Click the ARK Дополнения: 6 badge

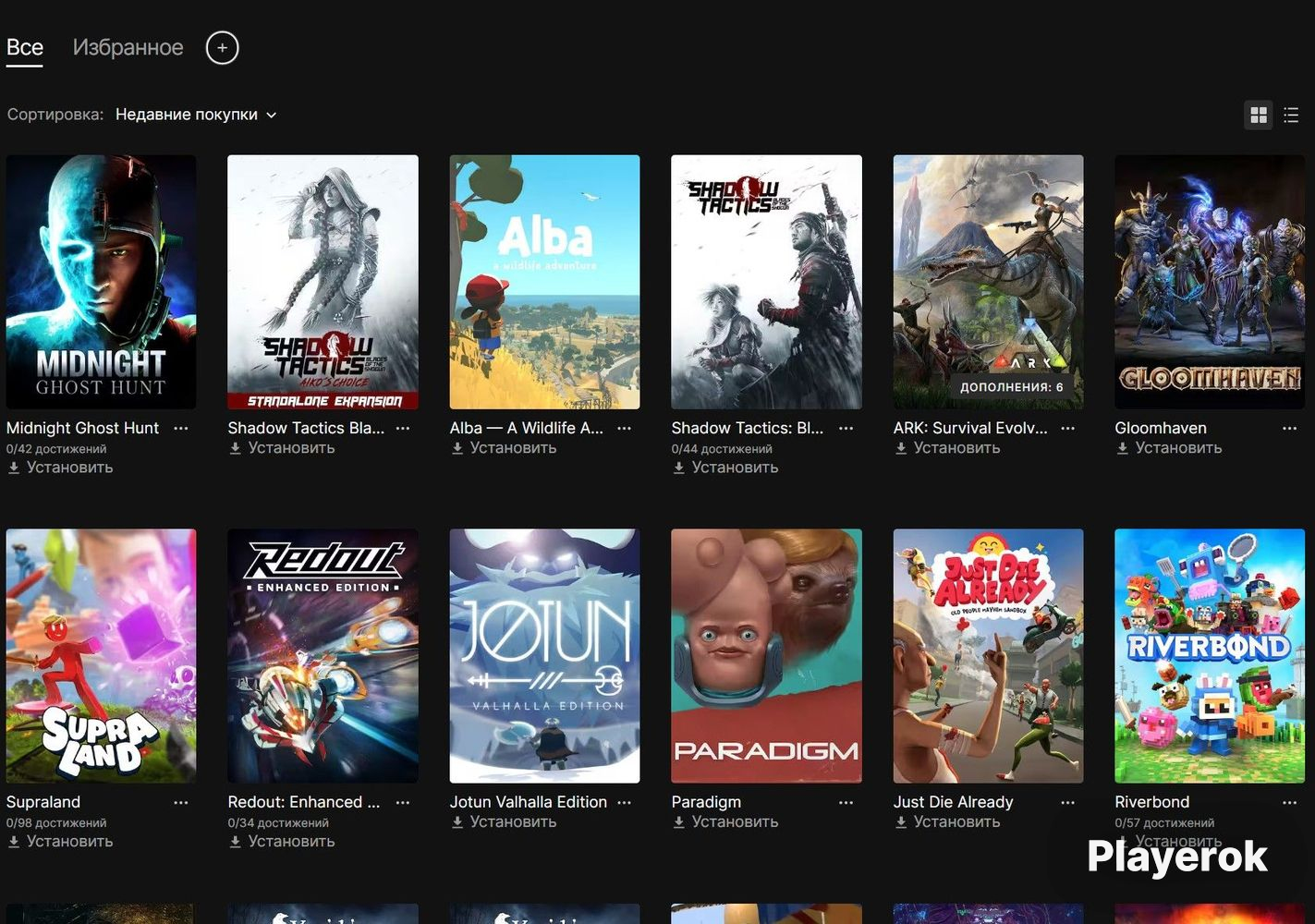coord(1011,387)
